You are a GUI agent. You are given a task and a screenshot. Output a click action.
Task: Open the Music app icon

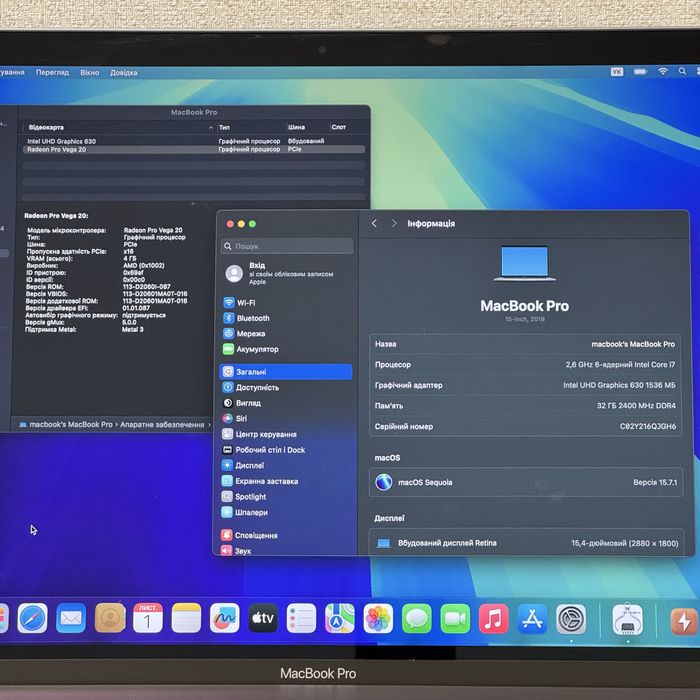[493, 618]
